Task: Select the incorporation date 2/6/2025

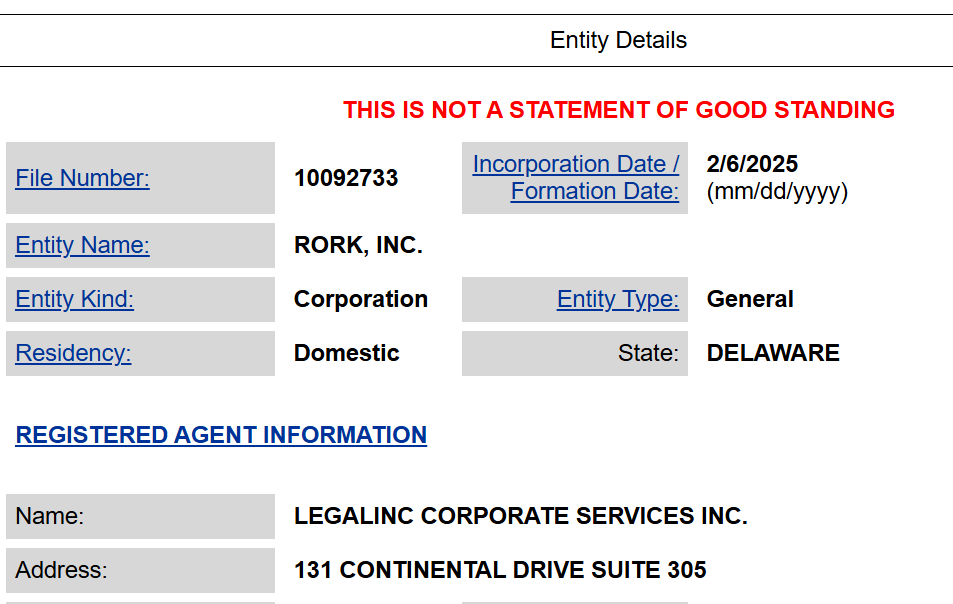Action: click(752, 164)
